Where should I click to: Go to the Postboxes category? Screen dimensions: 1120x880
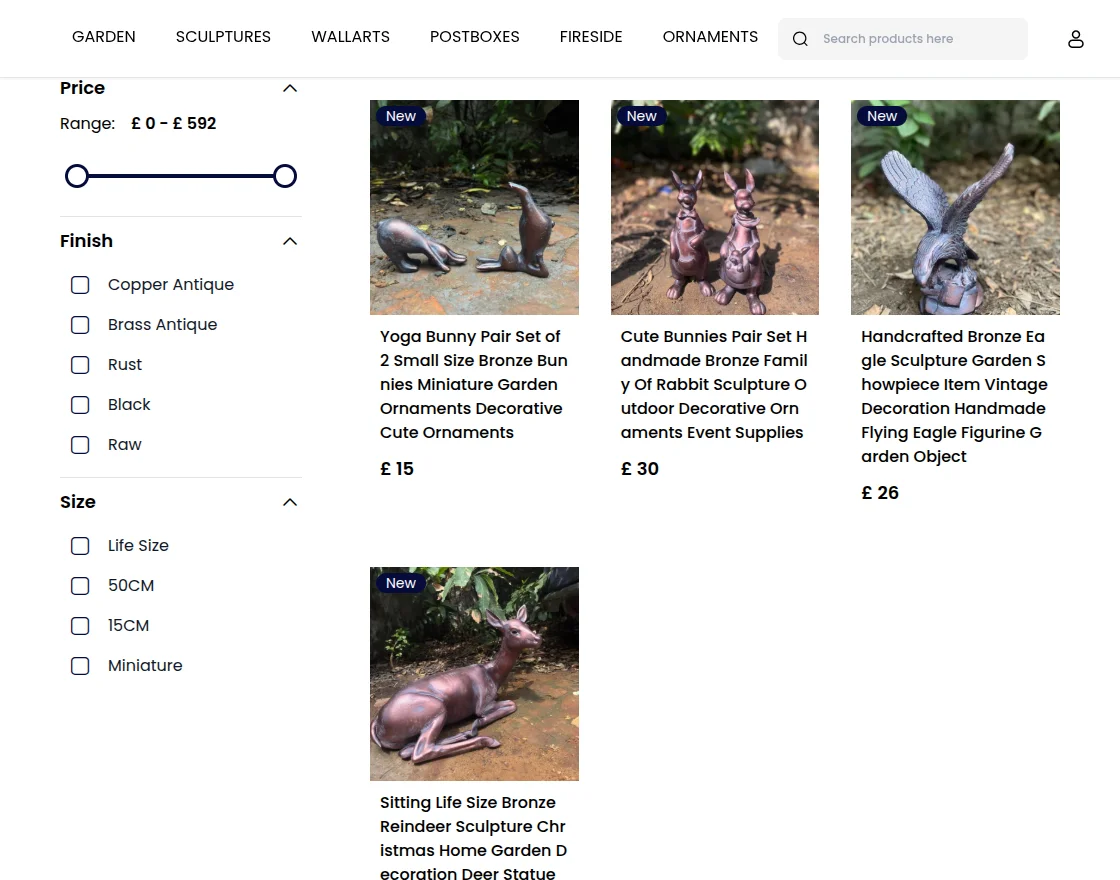tap(474, 37)
